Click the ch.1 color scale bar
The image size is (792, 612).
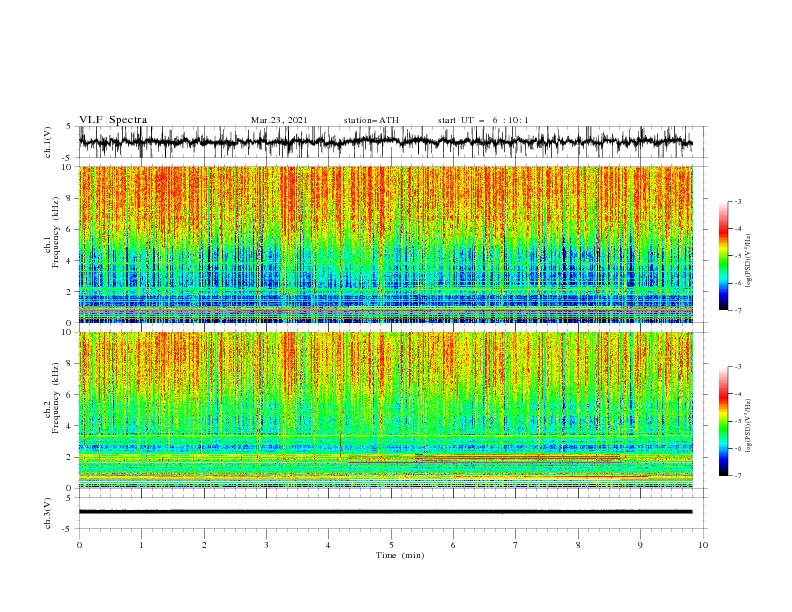[x=723, y=256]
